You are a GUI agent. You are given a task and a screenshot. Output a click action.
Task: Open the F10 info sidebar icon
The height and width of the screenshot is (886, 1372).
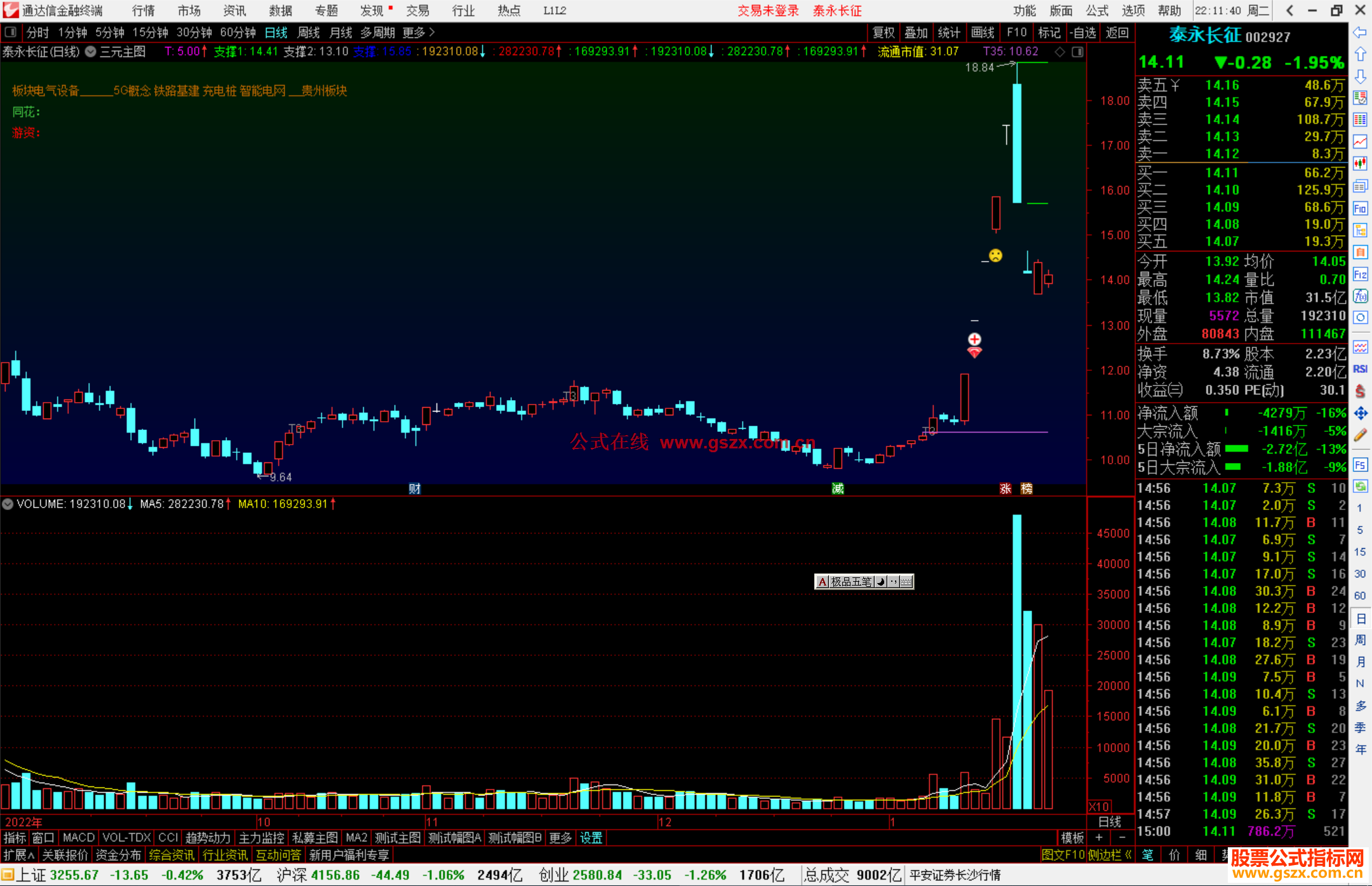coord(1360,208)
